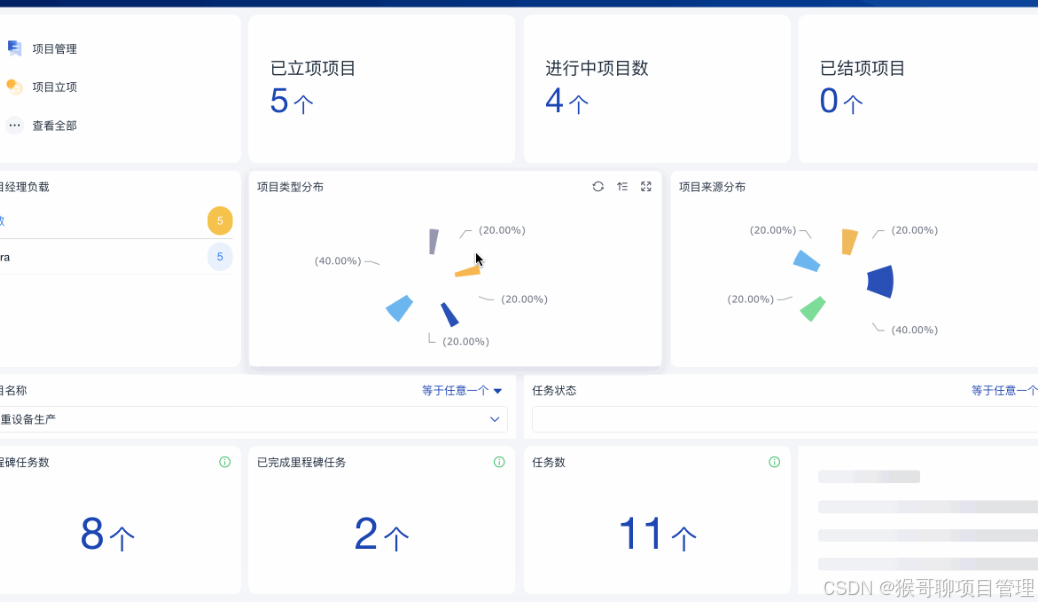Select the 项目立项 menu entry
The image size is (1038, 606).
coord(54,87)
